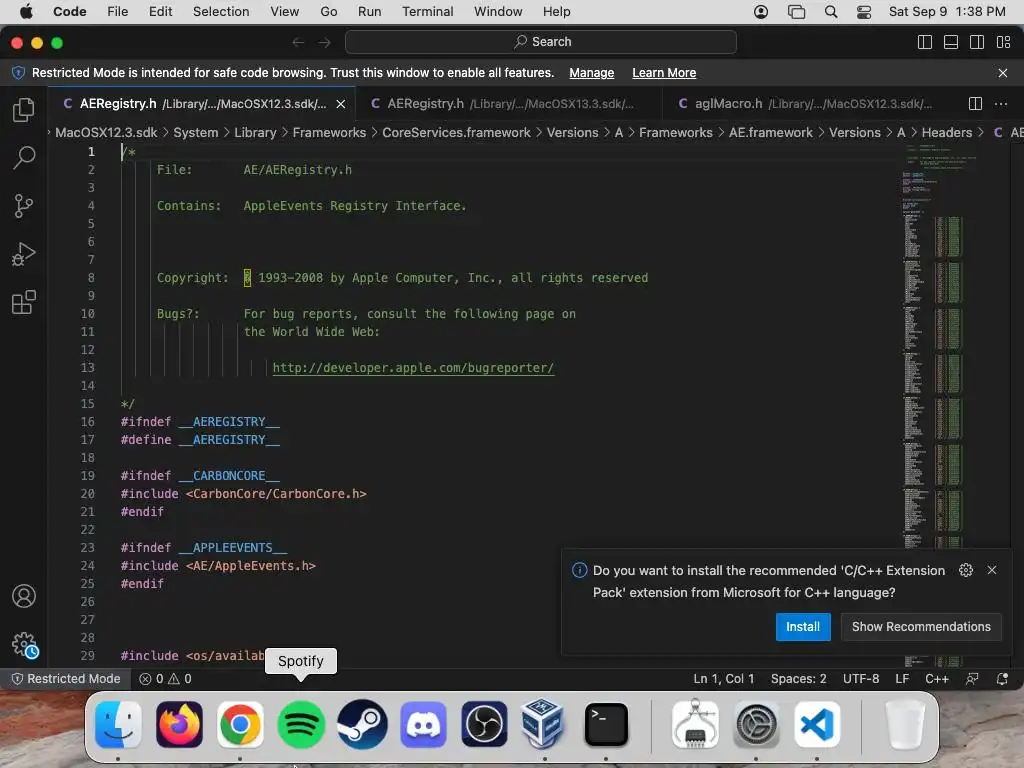The image size is (1024, 768).
Task: Expand the Headers breadcrumb
Action: click(x=946, y=133)
